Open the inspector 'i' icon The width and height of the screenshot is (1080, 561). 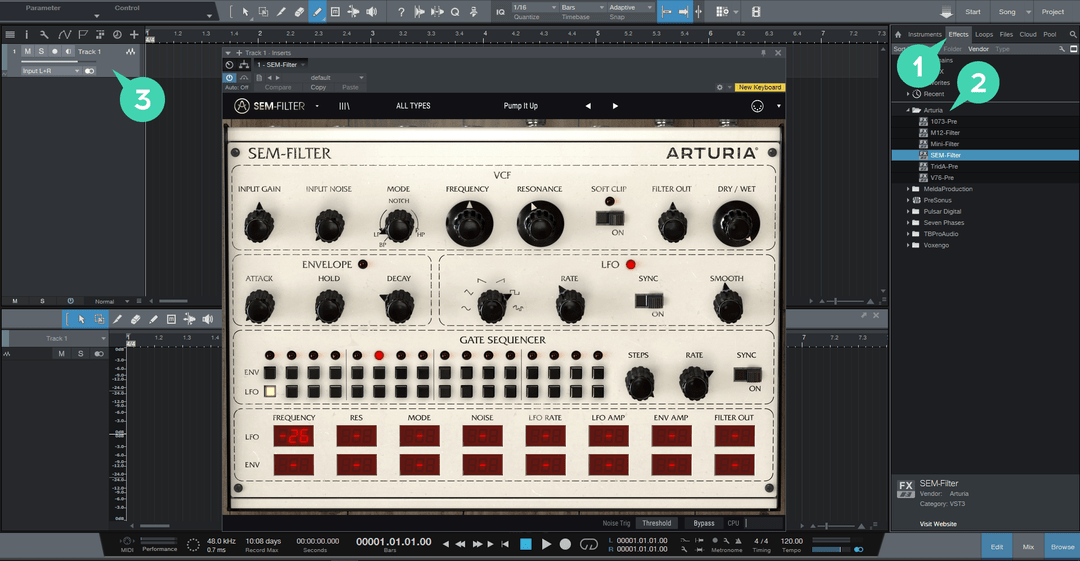(27, 34)
